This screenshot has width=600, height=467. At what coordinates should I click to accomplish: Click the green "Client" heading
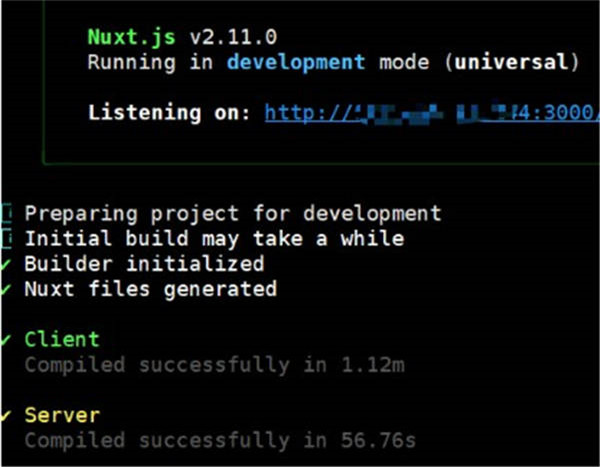[62, 339]
